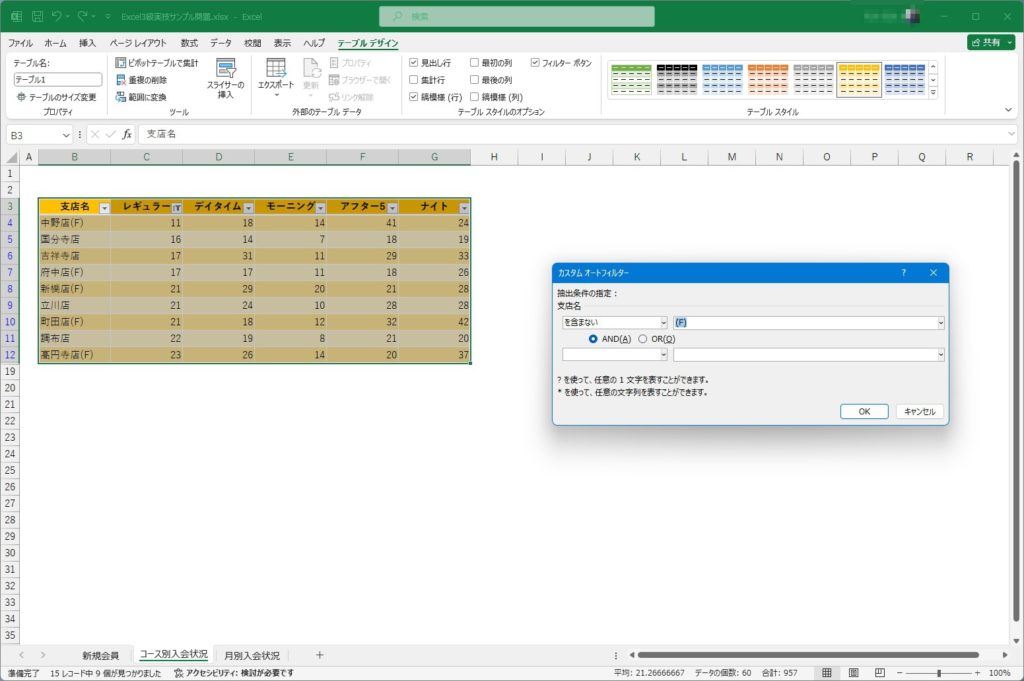Click the キャンセル button
The image size is (1024, 681).
coord(919,411)
